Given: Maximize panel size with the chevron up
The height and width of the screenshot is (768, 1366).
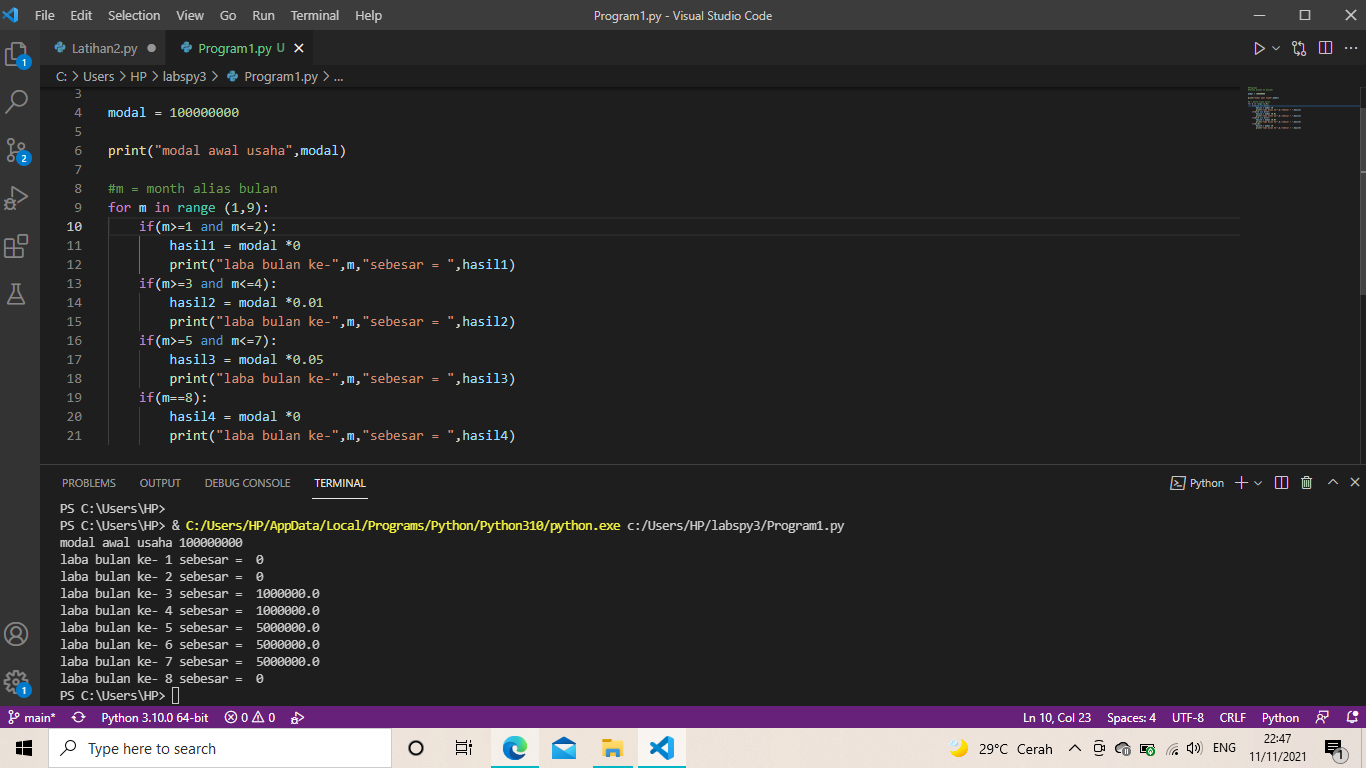Looking at the screenshot, I should click(x=1332, y=483).
